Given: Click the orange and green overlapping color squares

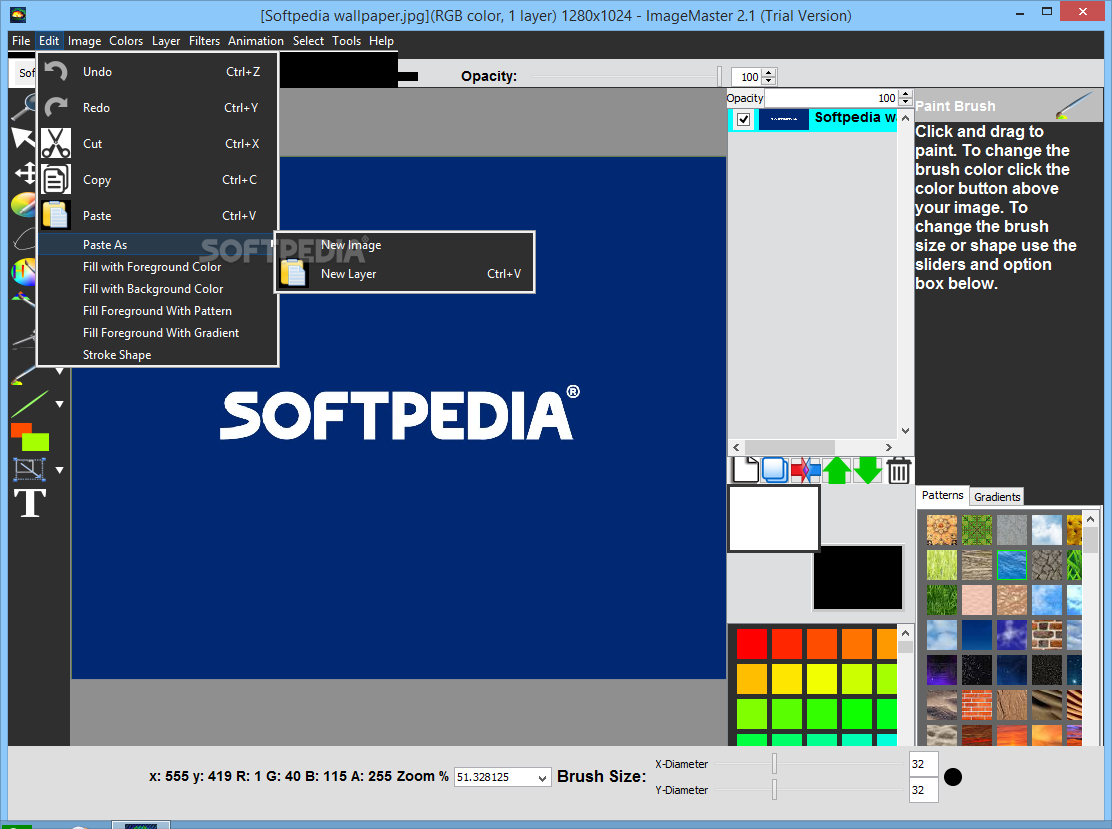Looking at the screenshot, I should pos(30,437).
